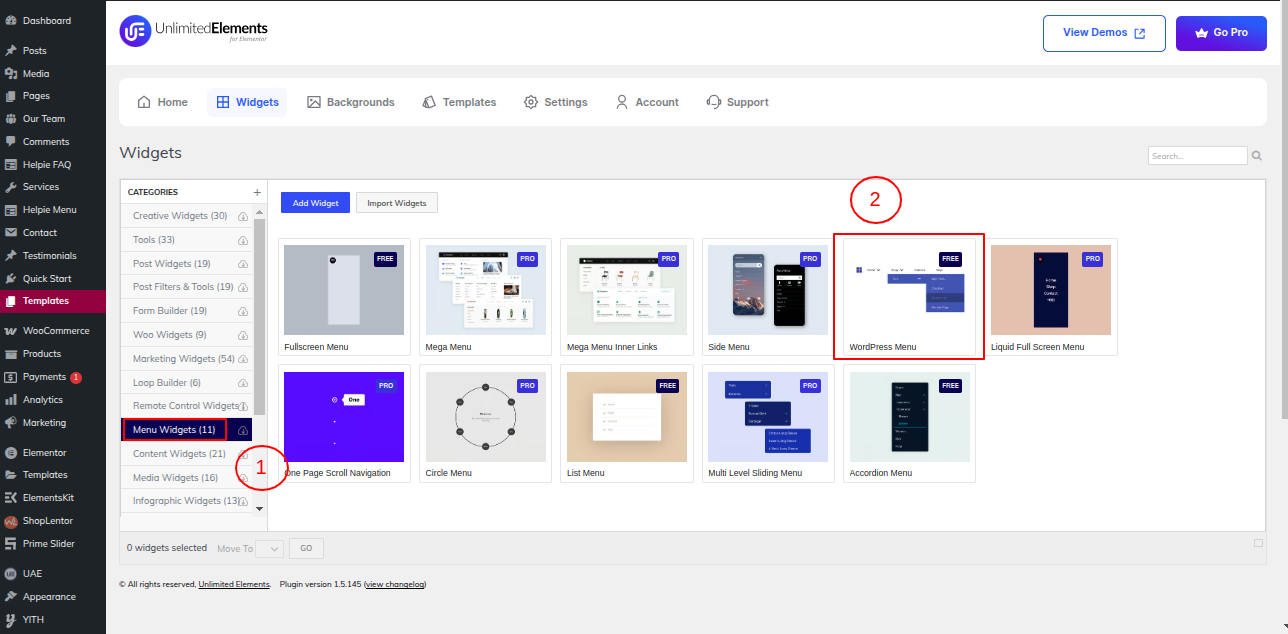
Task: Switch to the Home tab
Action: click(163, 102)
